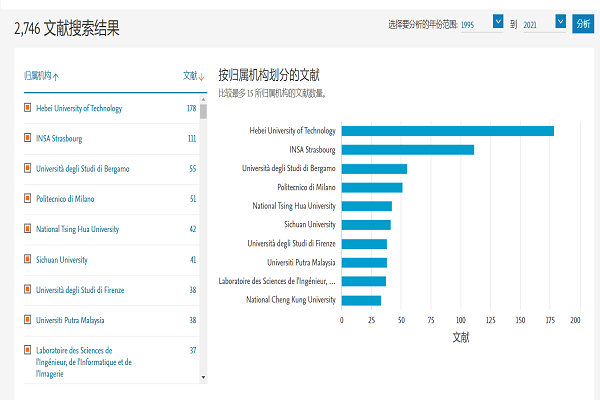Sort by 归属机构 column header
This screenshot has width=600, height=400.
pos(41,76)
